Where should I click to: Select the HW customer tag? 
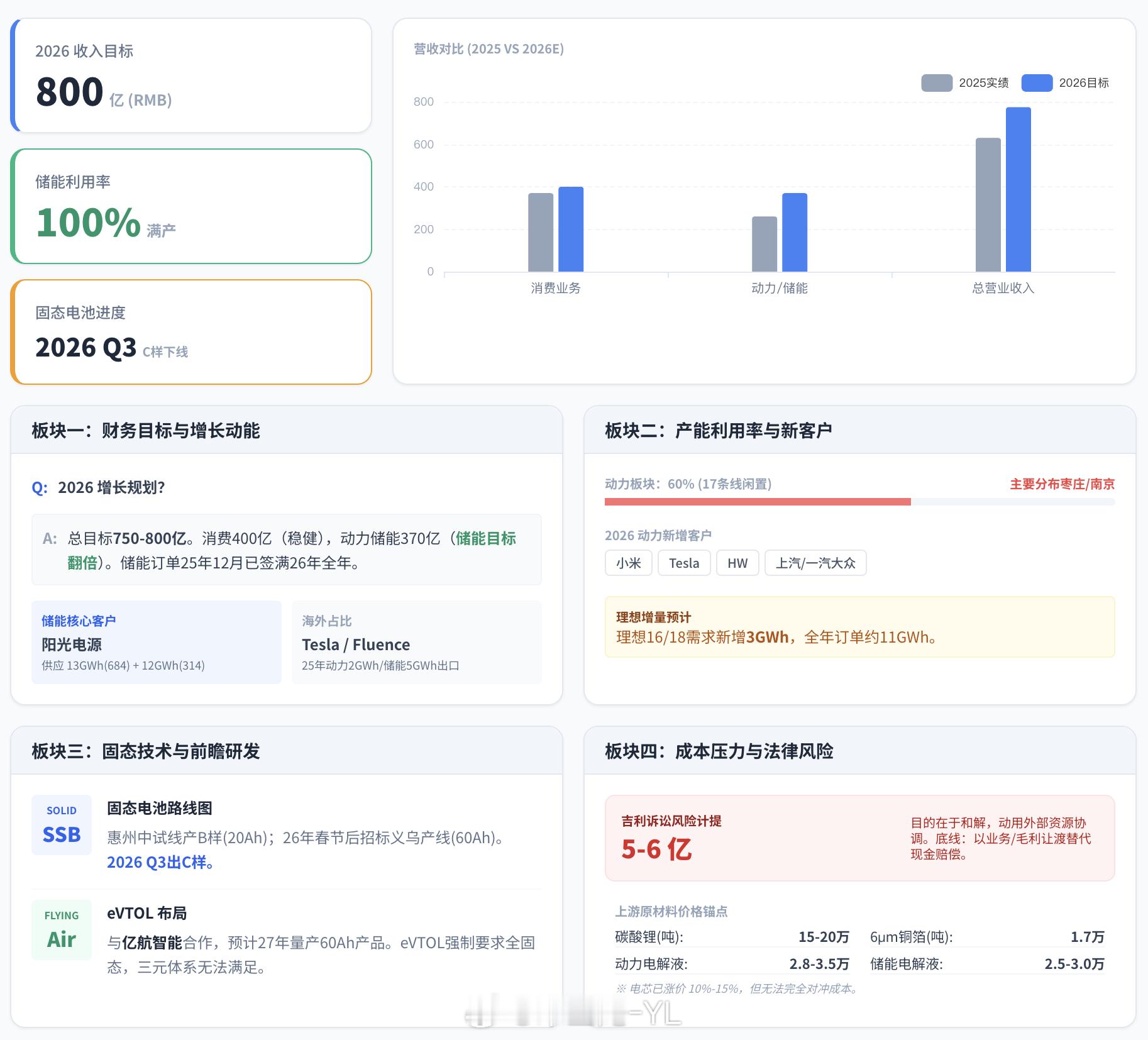pyautogui.click(x=737, y=563)
